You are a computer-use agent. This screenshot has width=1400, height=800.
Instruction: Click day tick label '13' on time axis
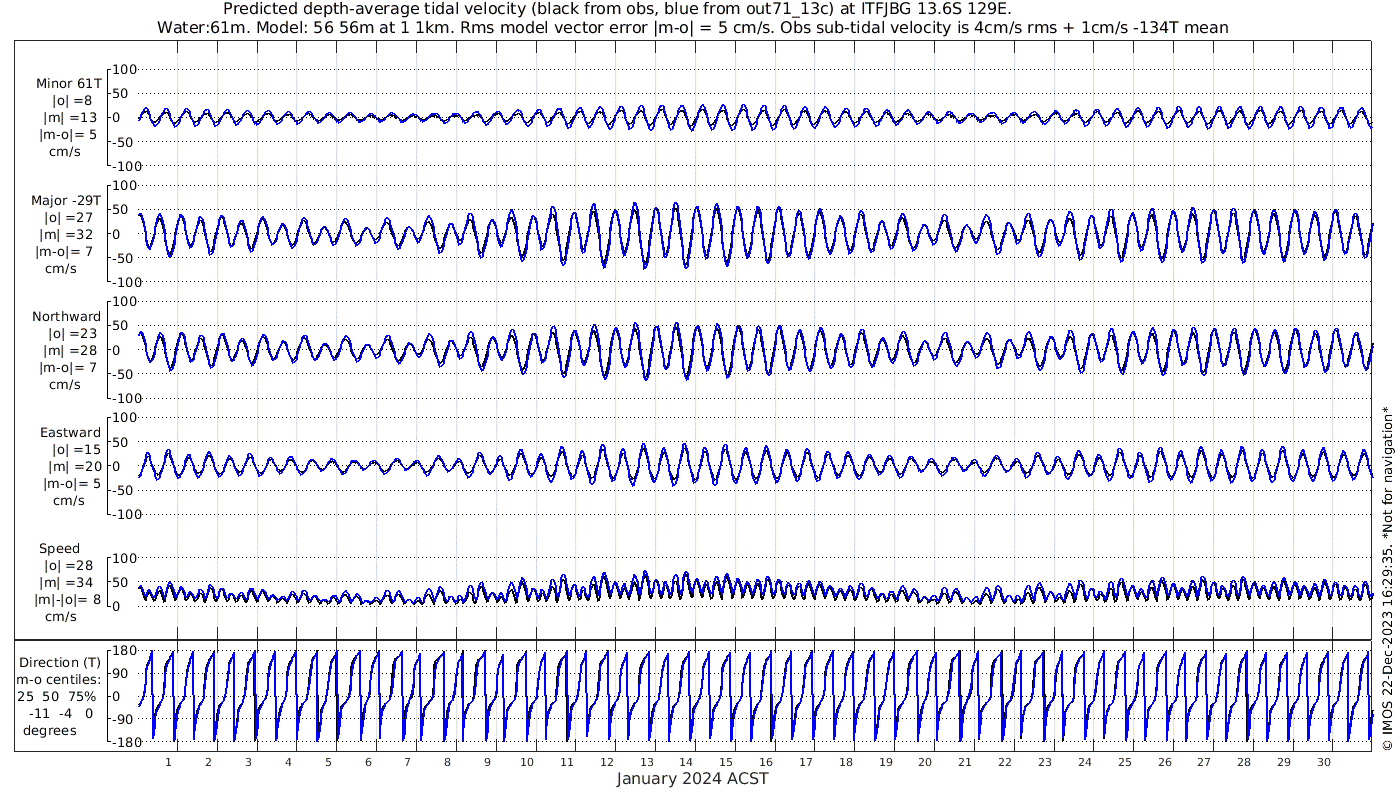[x=647, y=762]
